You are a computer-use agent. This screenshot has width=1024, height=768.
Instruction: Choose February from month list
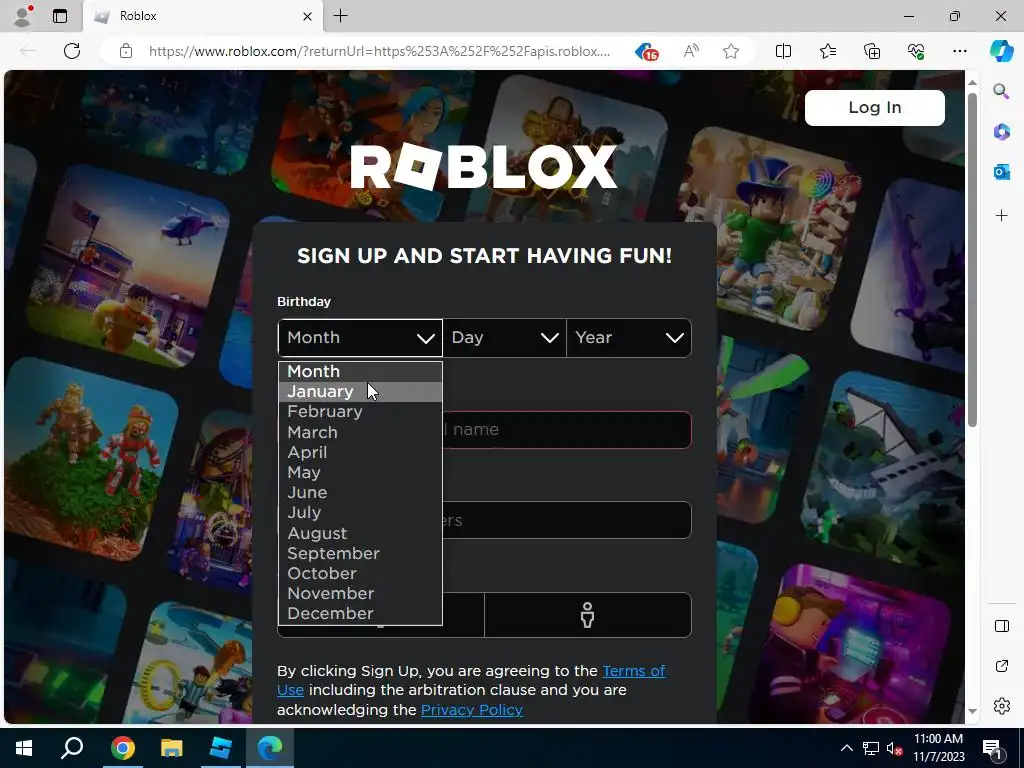click(360, 412)
